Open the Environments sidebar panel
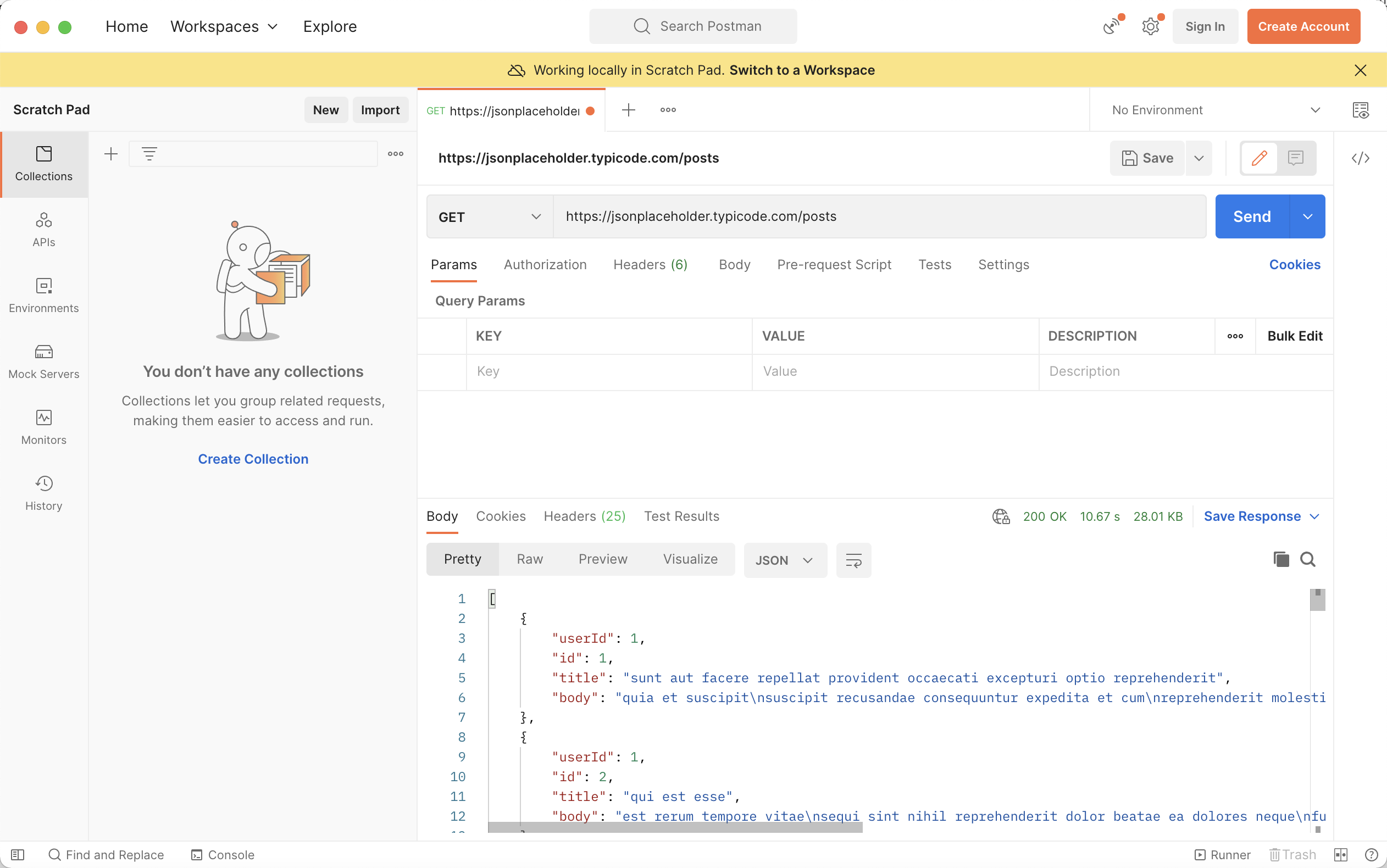 43,295
